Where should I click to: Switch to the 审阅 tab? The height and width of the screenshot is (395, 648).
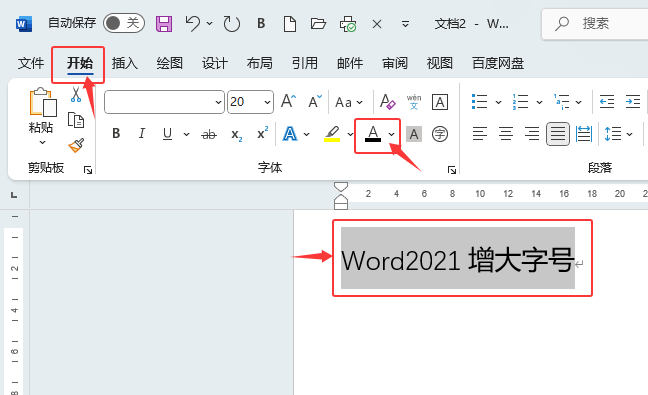pos(395,63)
